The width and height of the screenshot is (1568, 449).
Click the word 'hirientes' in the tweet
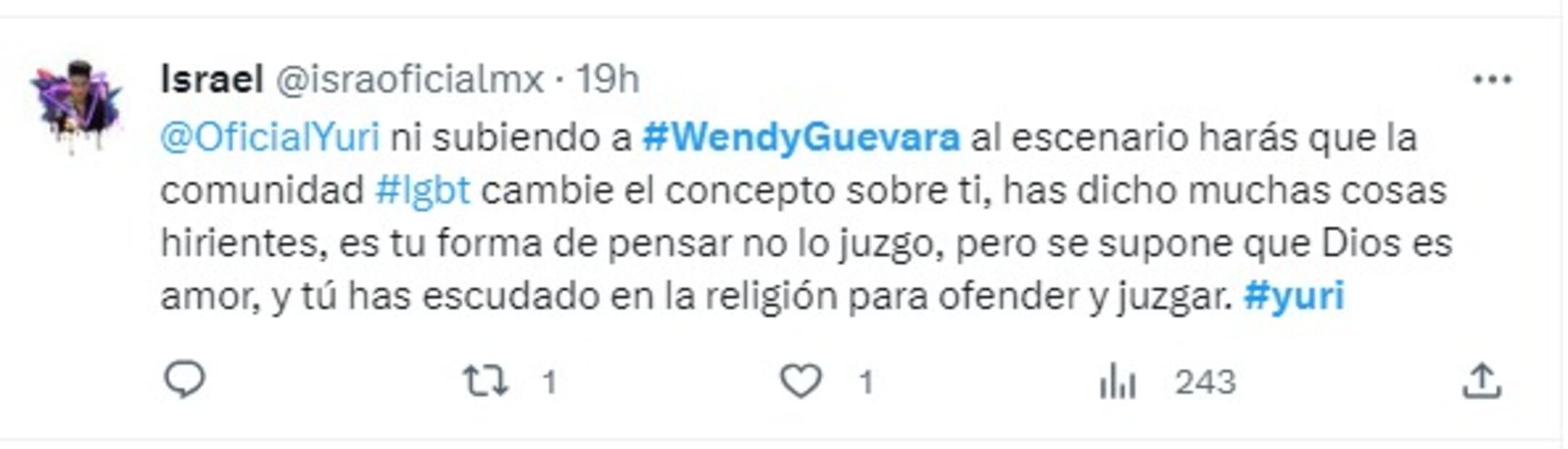(240, 243)
